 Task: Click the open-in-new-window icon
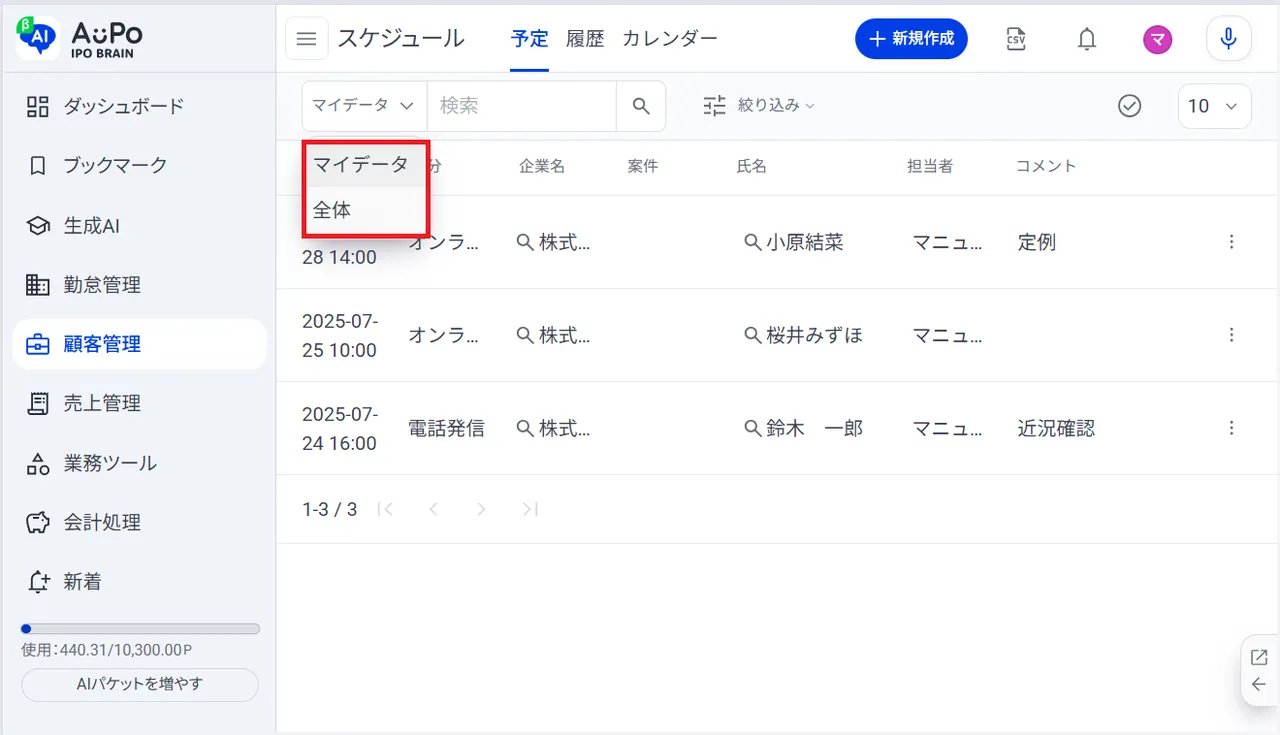coord(1259,657)
